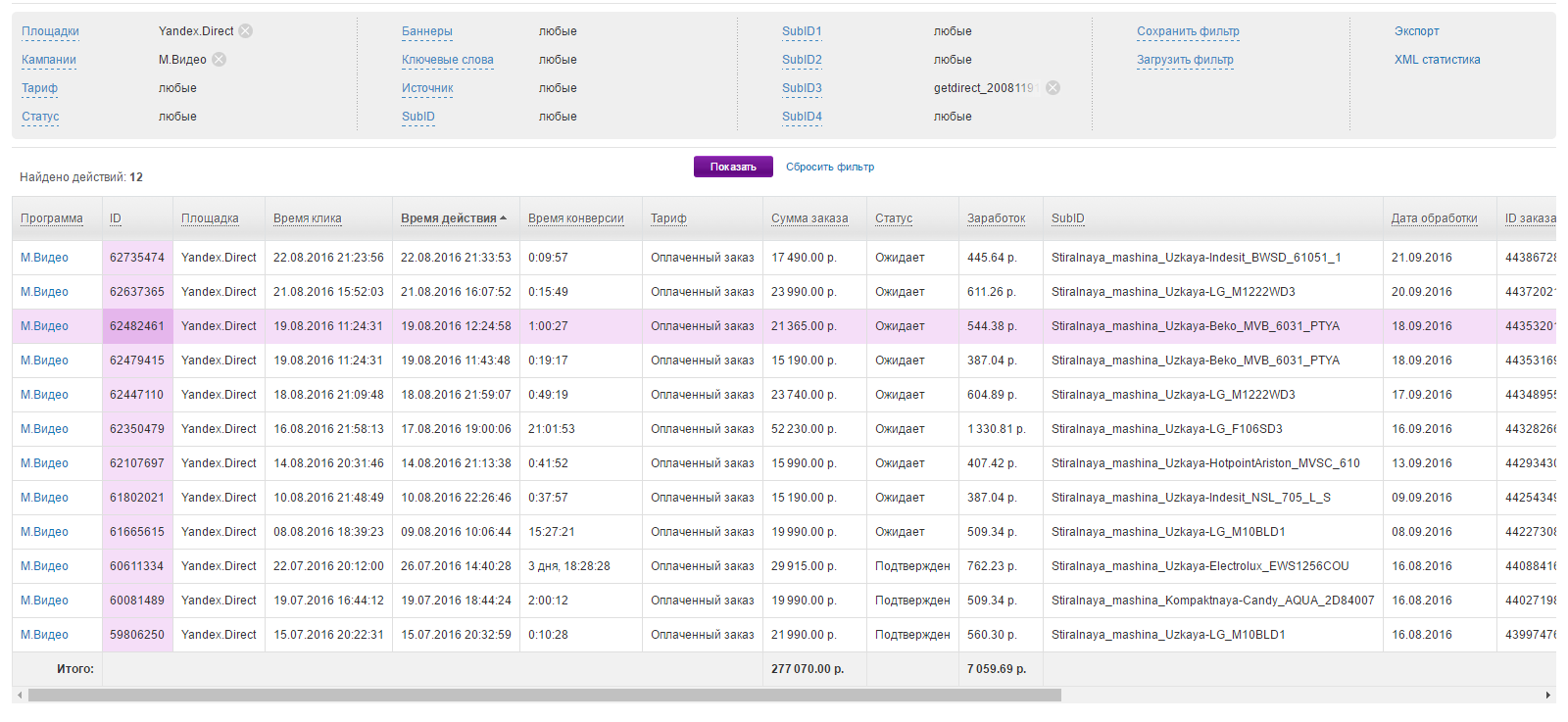Open М.Видео link in row 62637365
Image resolution: width=1568 pixels, height=722 pixels.
click(45, 292)
